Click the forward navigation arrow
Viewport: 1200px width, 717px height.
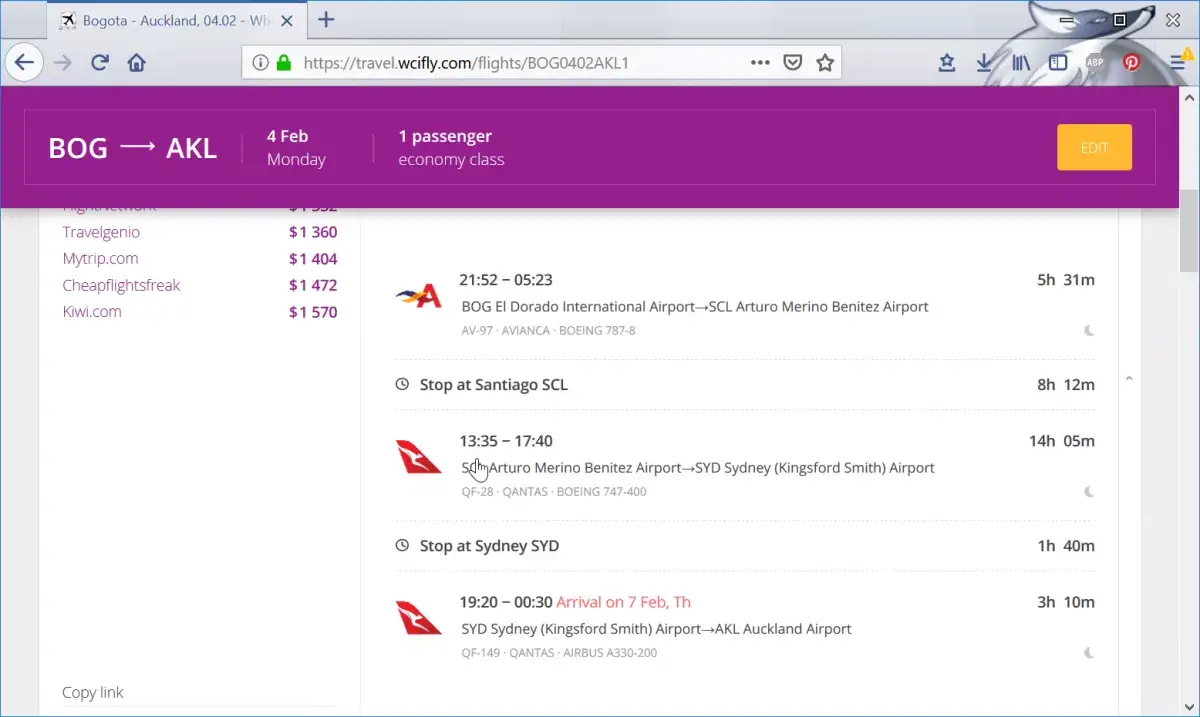coord(62,63)
